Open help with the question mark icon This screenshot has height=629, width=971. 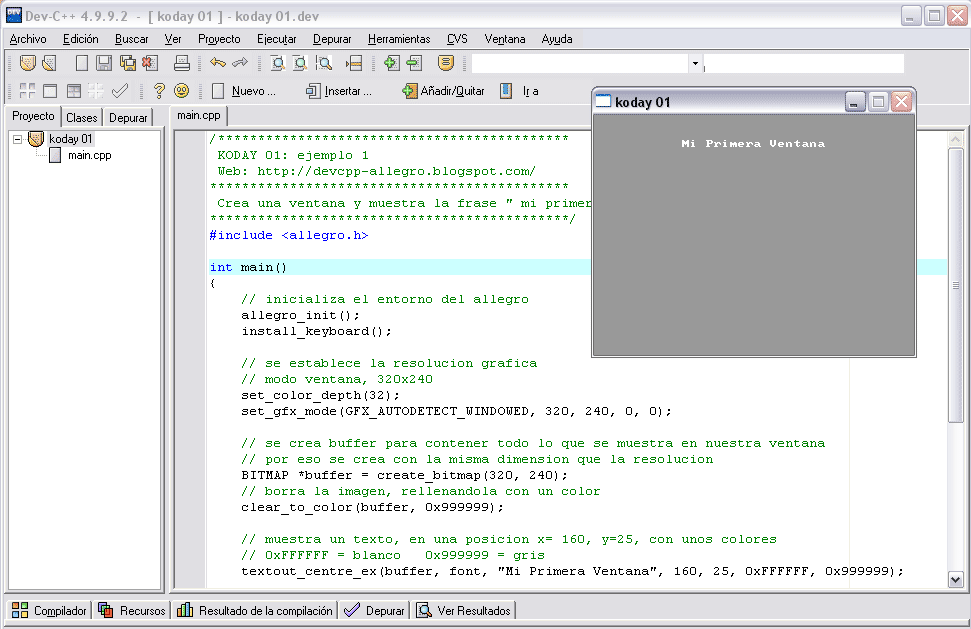(x=159, y=91)
